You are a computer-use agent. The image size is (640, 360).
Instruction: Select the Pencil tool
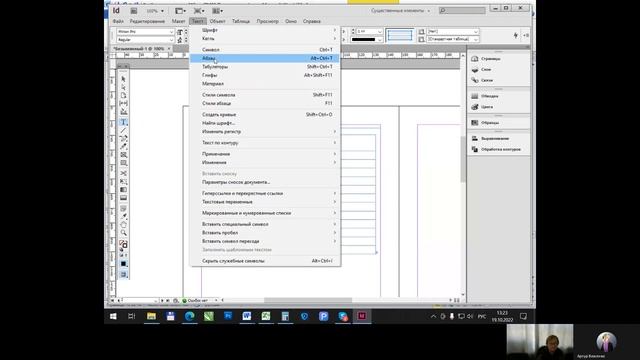coord(123,147)
